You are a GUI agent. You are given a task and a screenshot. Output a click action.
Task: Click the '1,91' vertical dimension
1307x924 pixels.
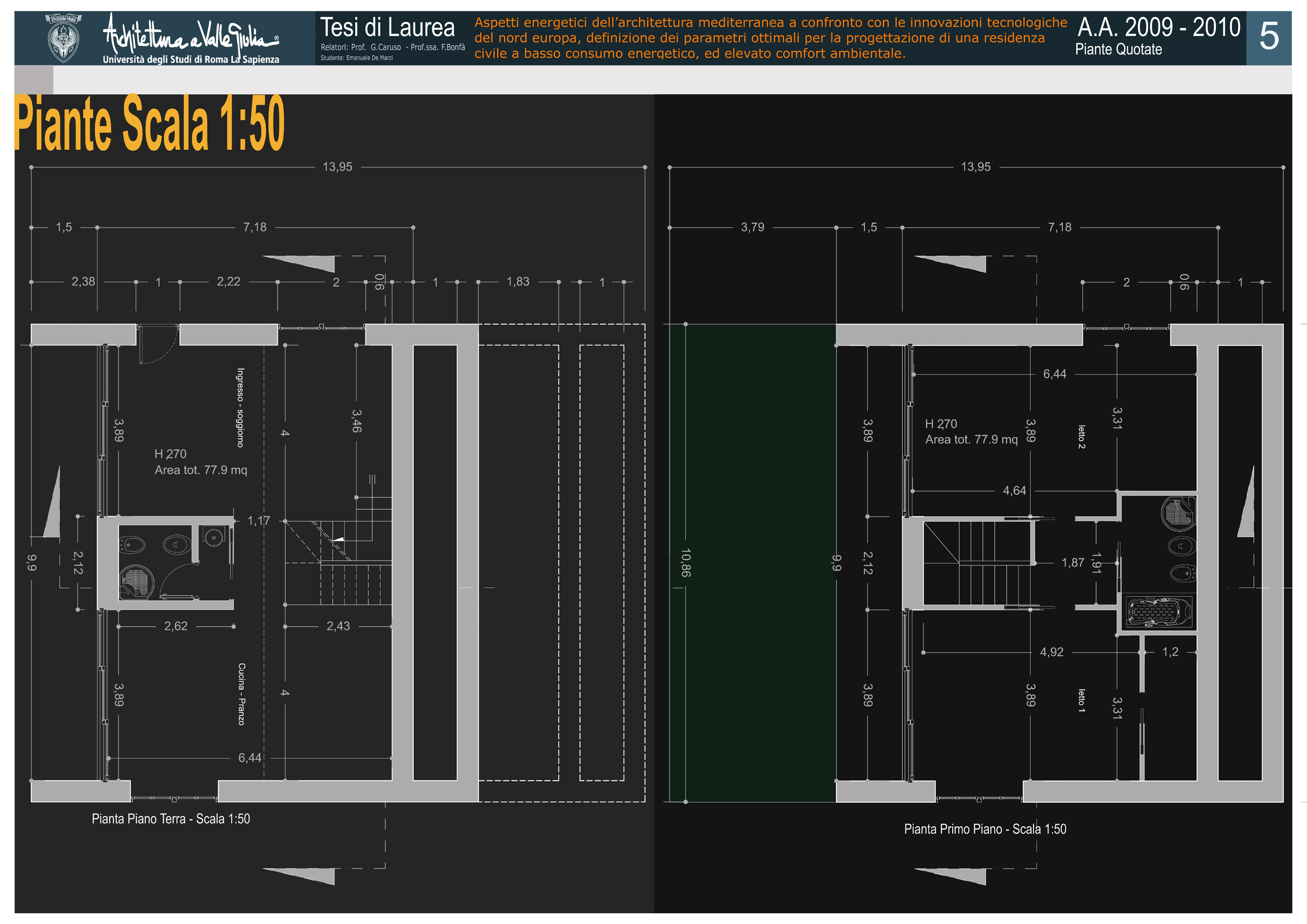tap(1096, 563)
